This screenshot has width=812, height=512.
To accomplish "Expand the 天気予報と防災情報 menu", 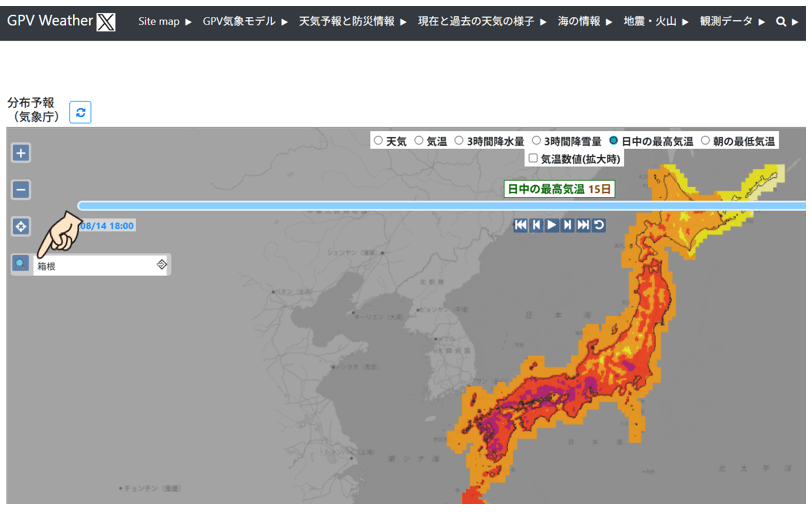I will point(353,21).
